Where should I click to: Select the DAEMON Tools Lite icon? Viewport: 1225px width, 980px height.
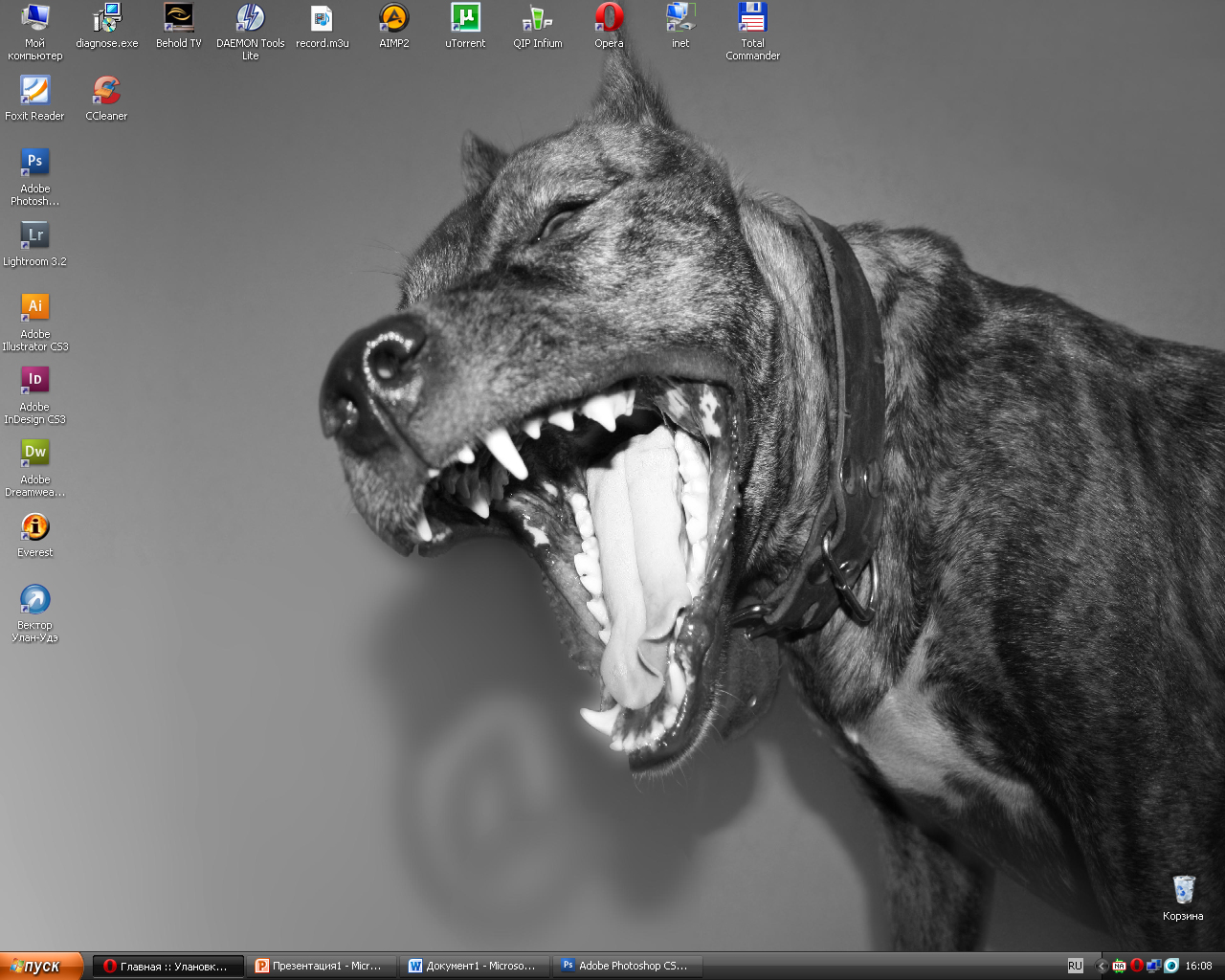250,18
